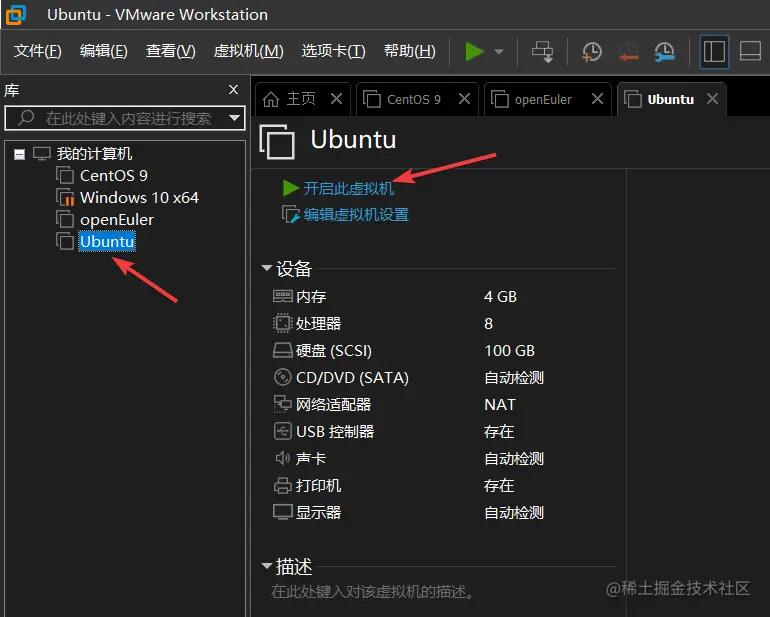The width and height of the screenshot is (770, 617).
Task: Open the 帮助(H) menu
Action: (x=410, y=51)
